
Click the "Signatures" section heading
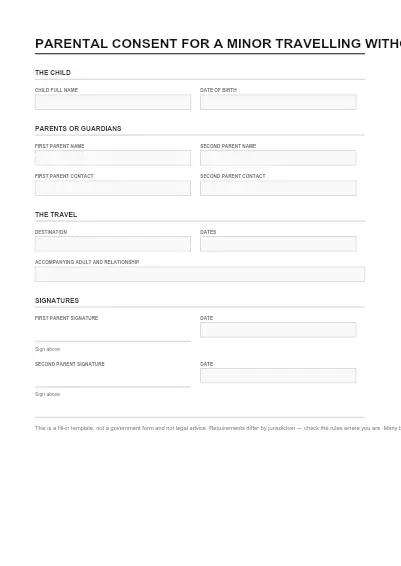[x=57, y=301]
